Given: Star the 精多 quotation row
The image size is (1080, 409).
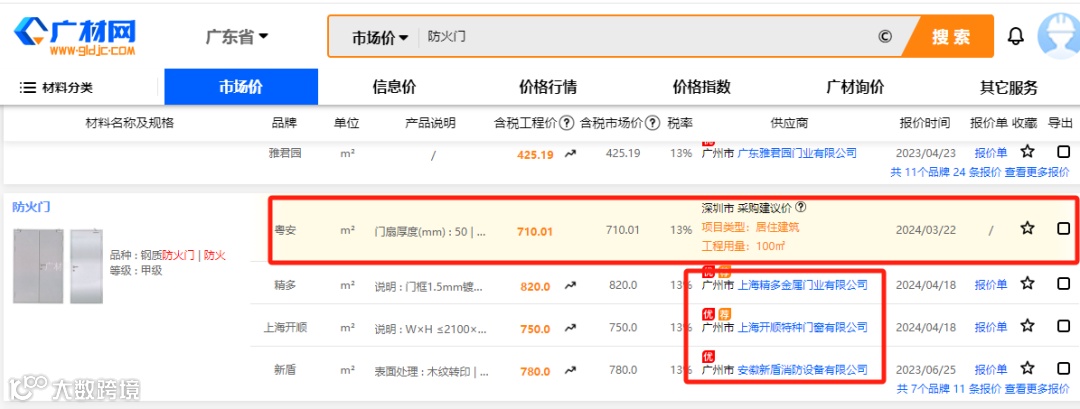Looking at the screenshot, I should [1027, 283].
